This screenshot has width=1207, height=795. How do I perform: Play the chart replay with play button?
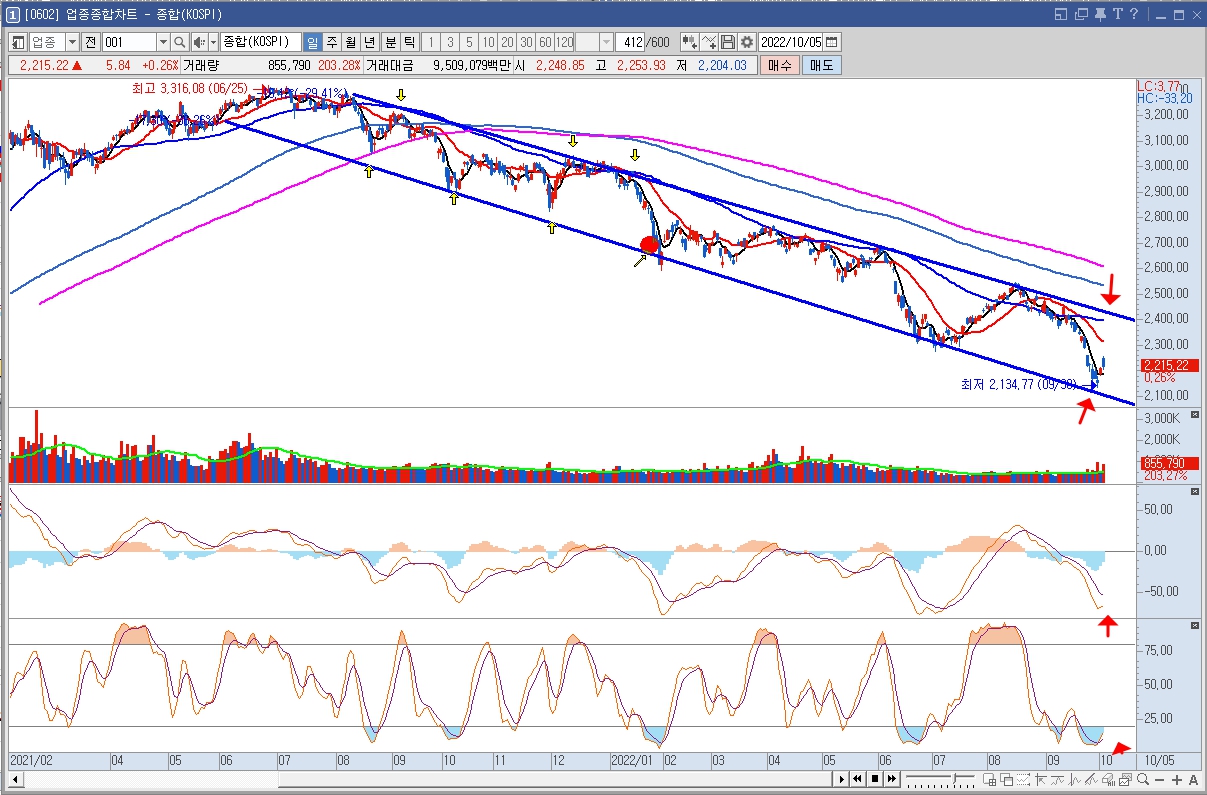coord(842,779)
